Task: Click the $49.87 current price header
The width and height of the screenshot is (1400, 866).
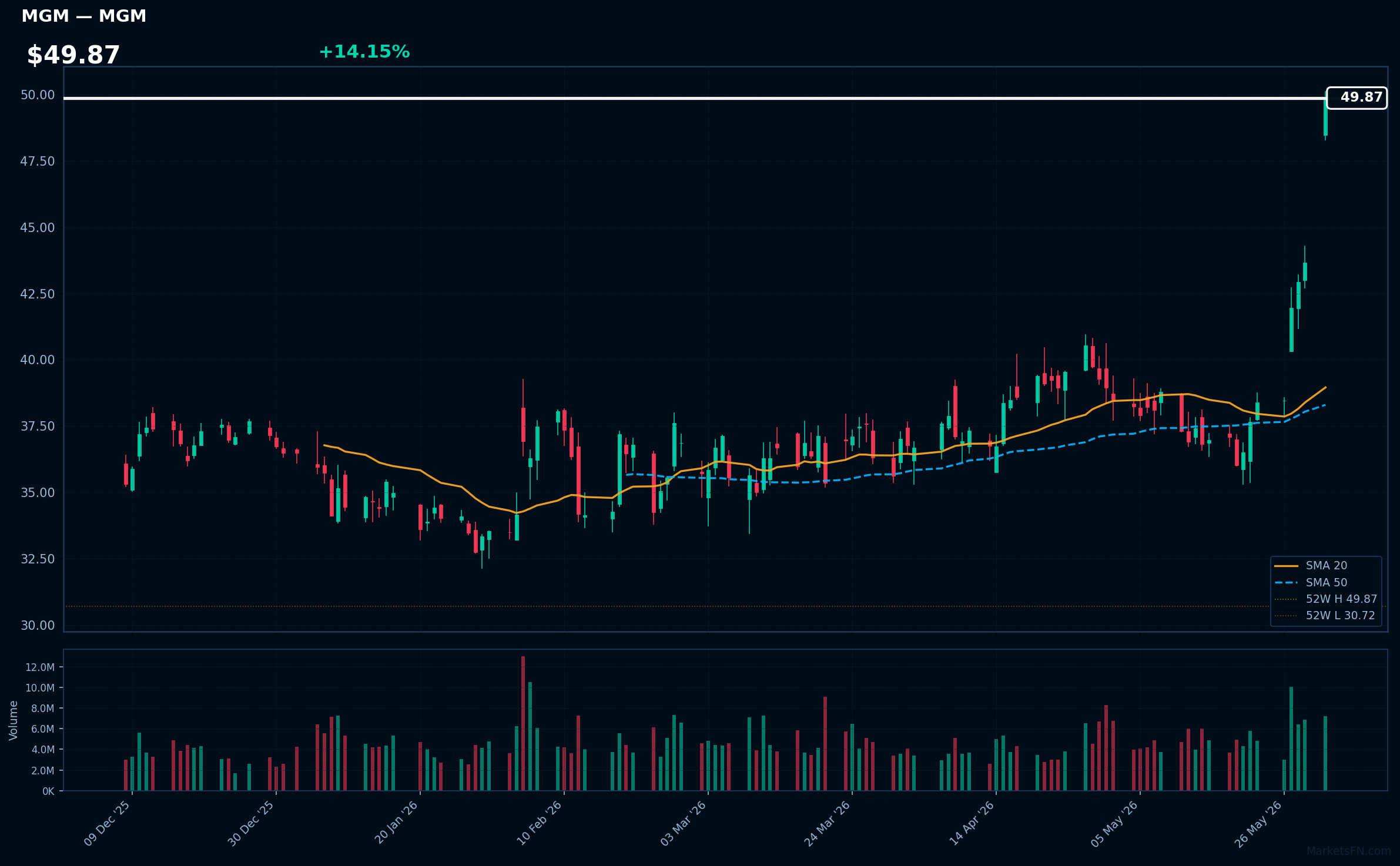Action: point(73,55)
